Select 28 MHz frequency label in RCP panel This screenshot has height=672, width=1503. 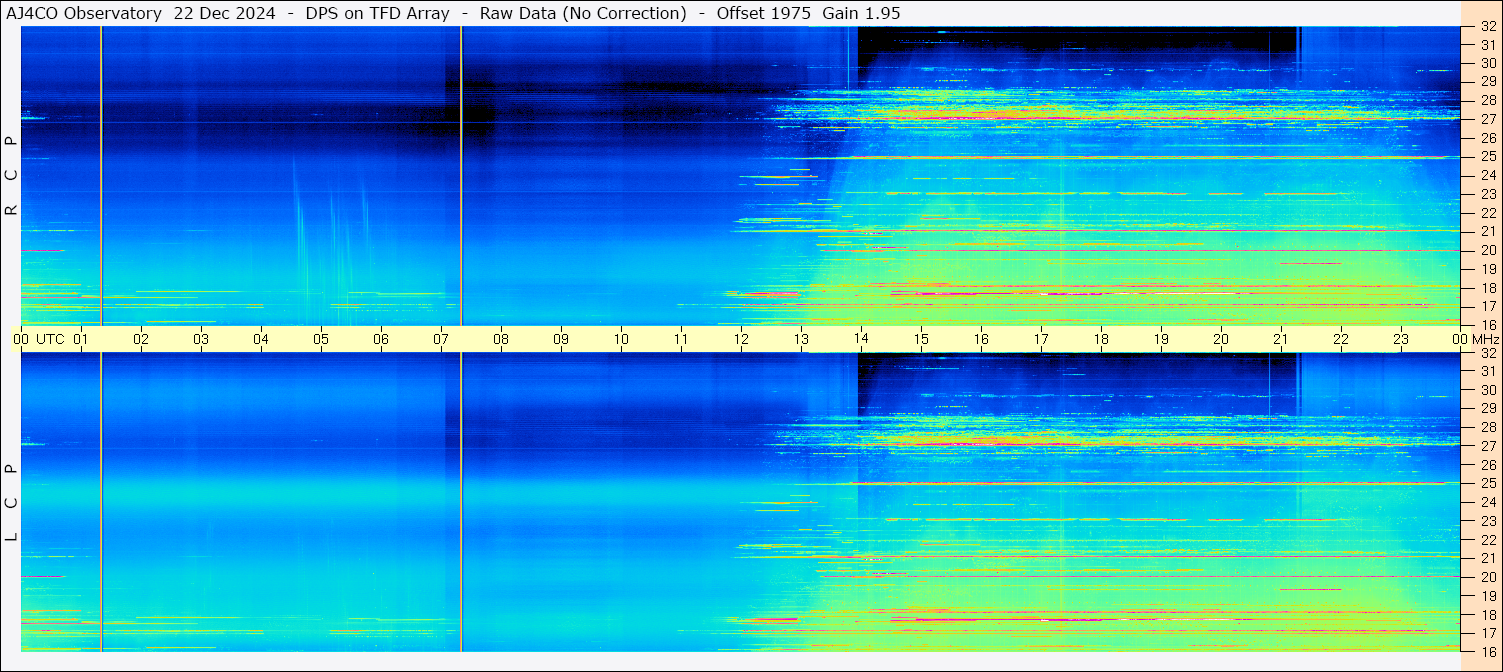[x=1487, y=100]
